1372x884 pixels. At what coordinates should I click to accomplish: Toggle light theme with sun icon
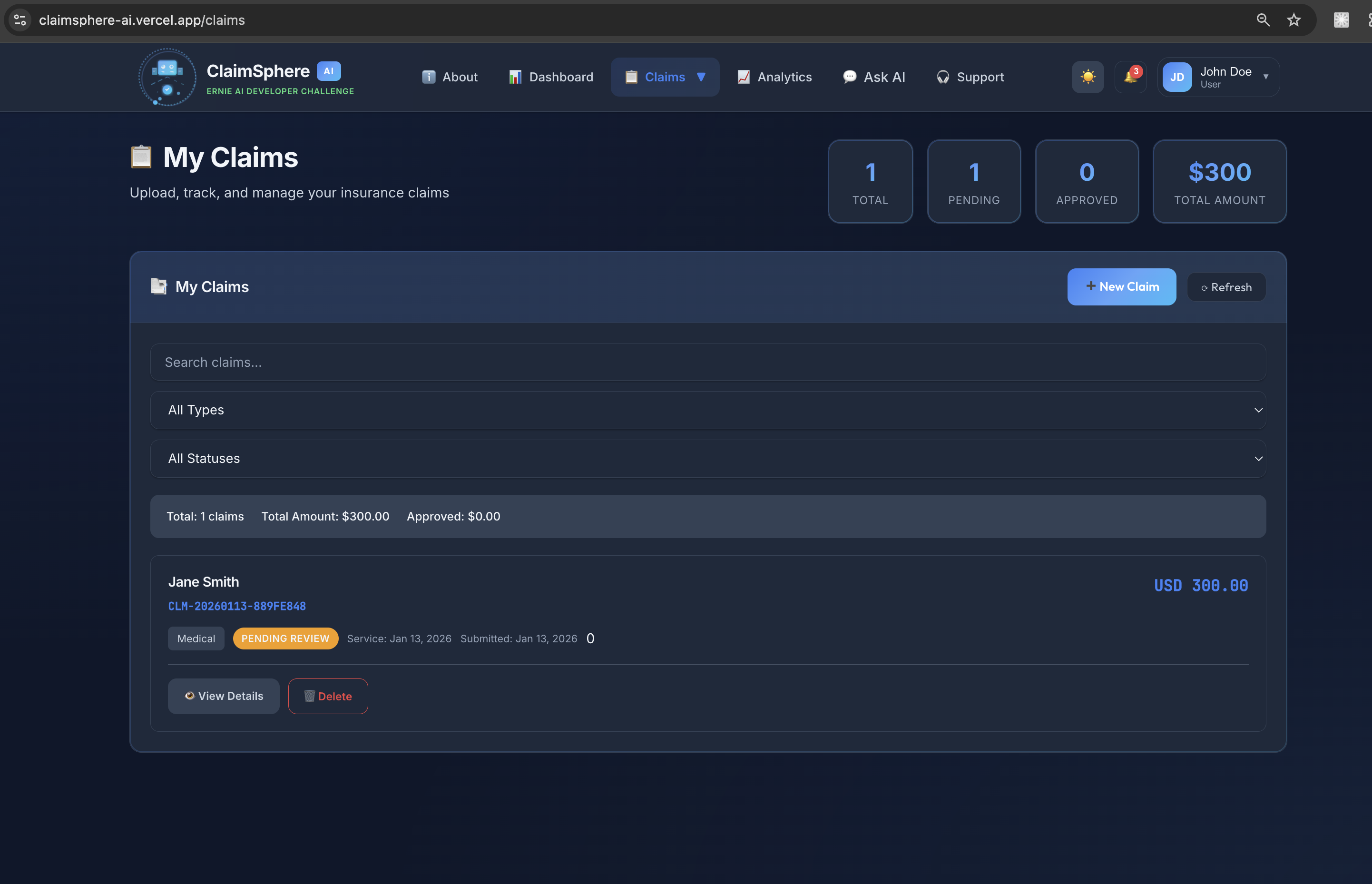pos(1088,77)
